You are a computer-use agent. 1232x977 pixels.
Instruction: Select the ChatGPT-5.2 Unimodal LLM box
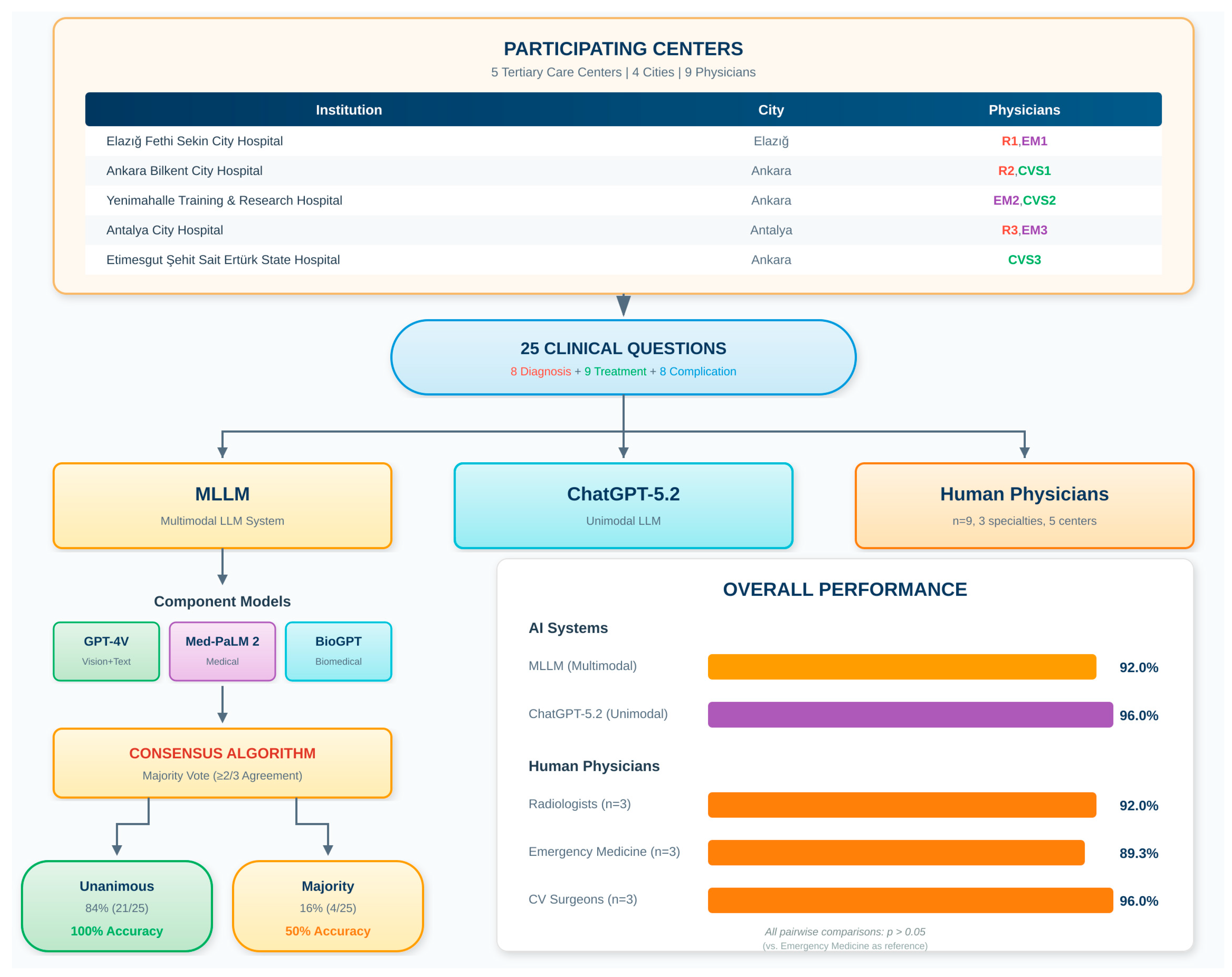[x=623, y=505]
